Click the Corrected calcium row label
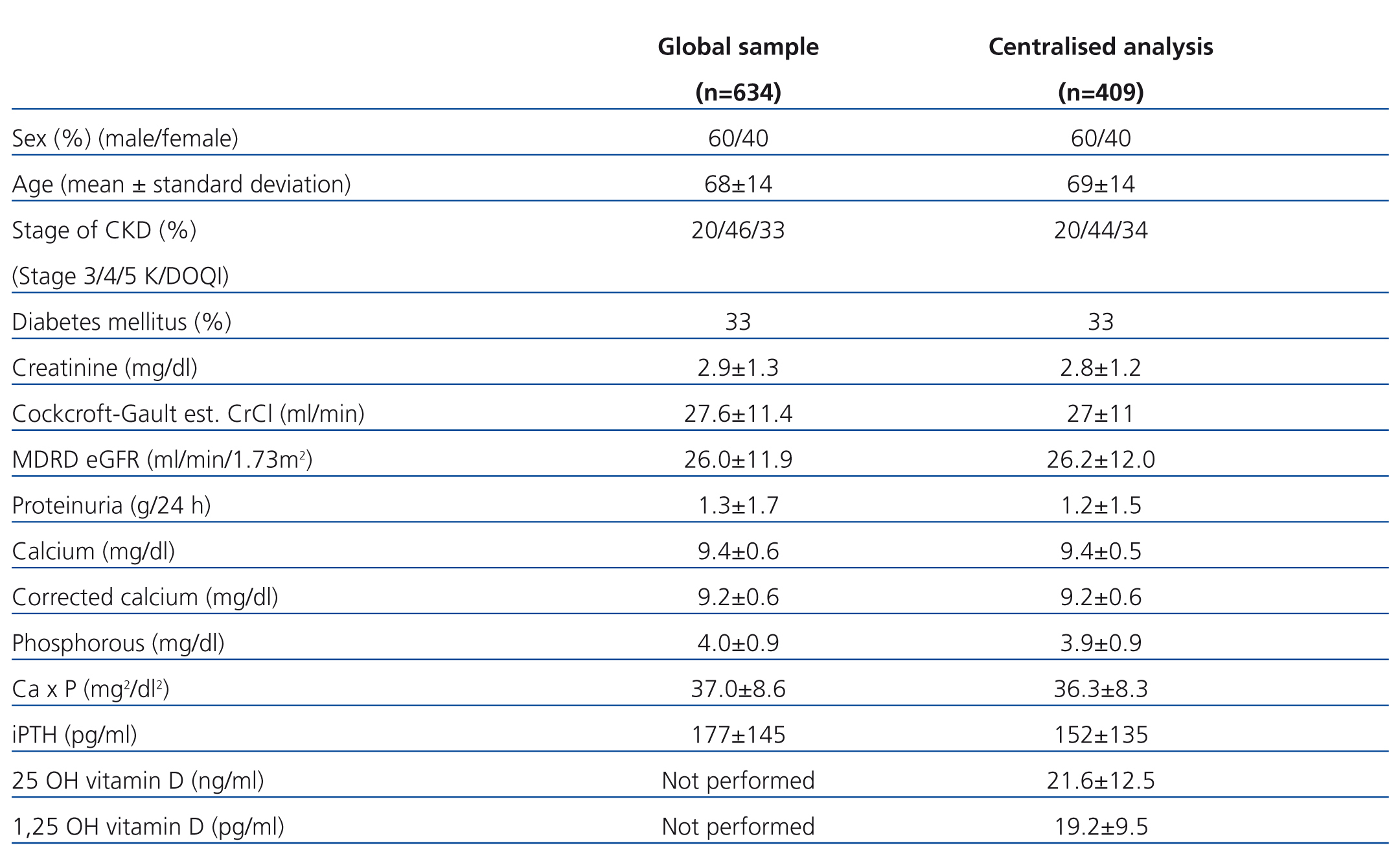This screenshot has height=854, width=1400. tap(145, 597)
